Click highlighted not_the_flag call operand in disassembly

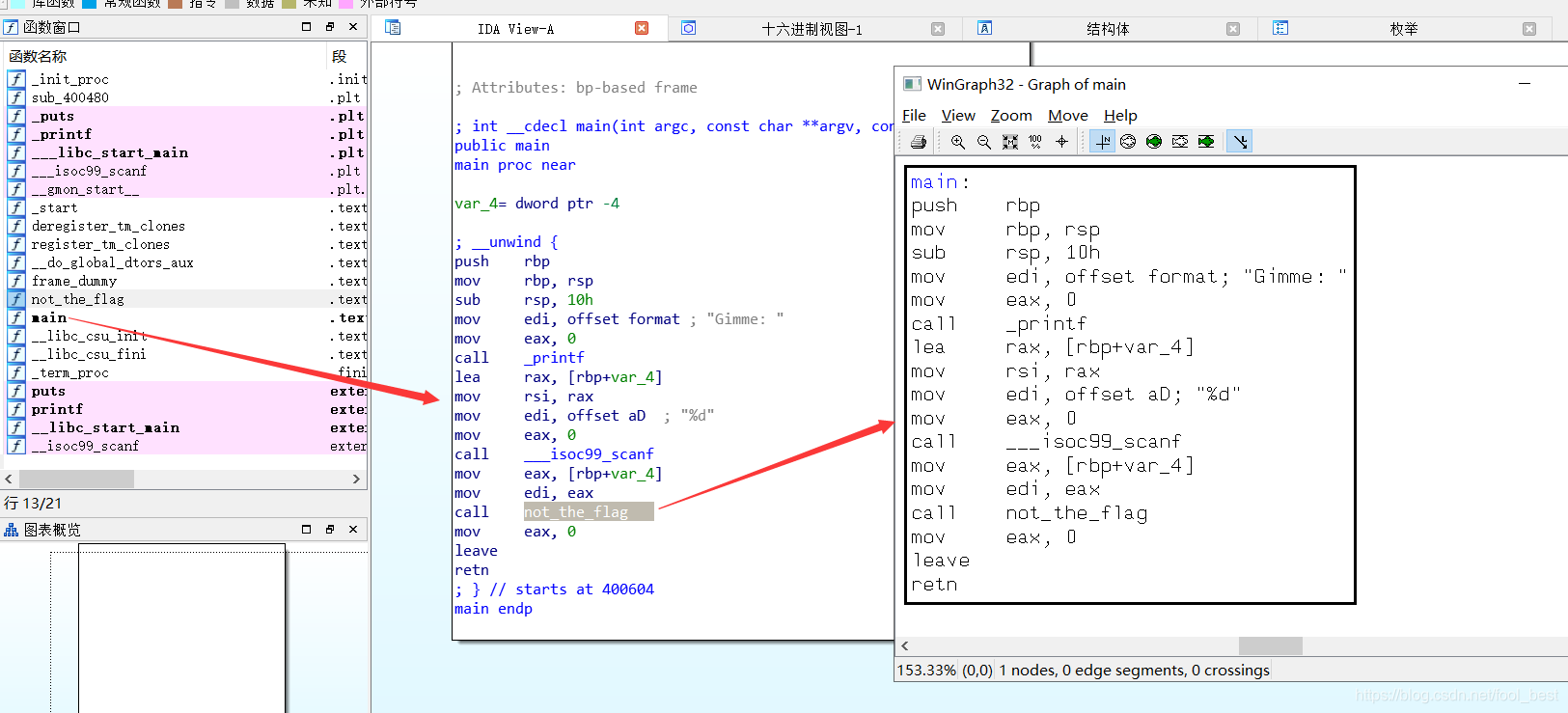coord(589,511)
